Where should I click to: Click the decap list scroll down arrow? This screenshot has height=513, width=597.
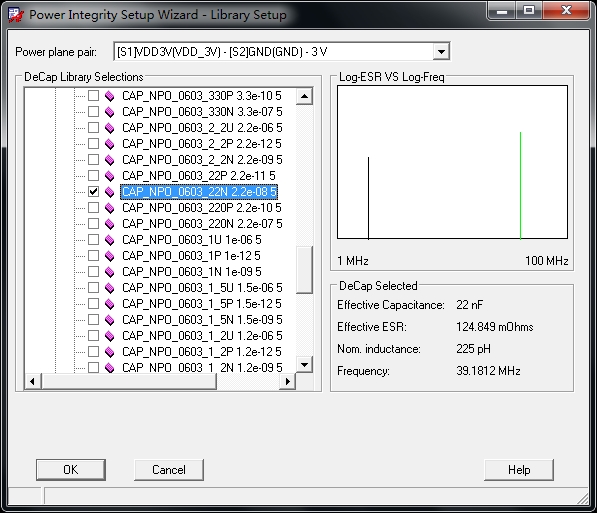click(x=304, y=365)
